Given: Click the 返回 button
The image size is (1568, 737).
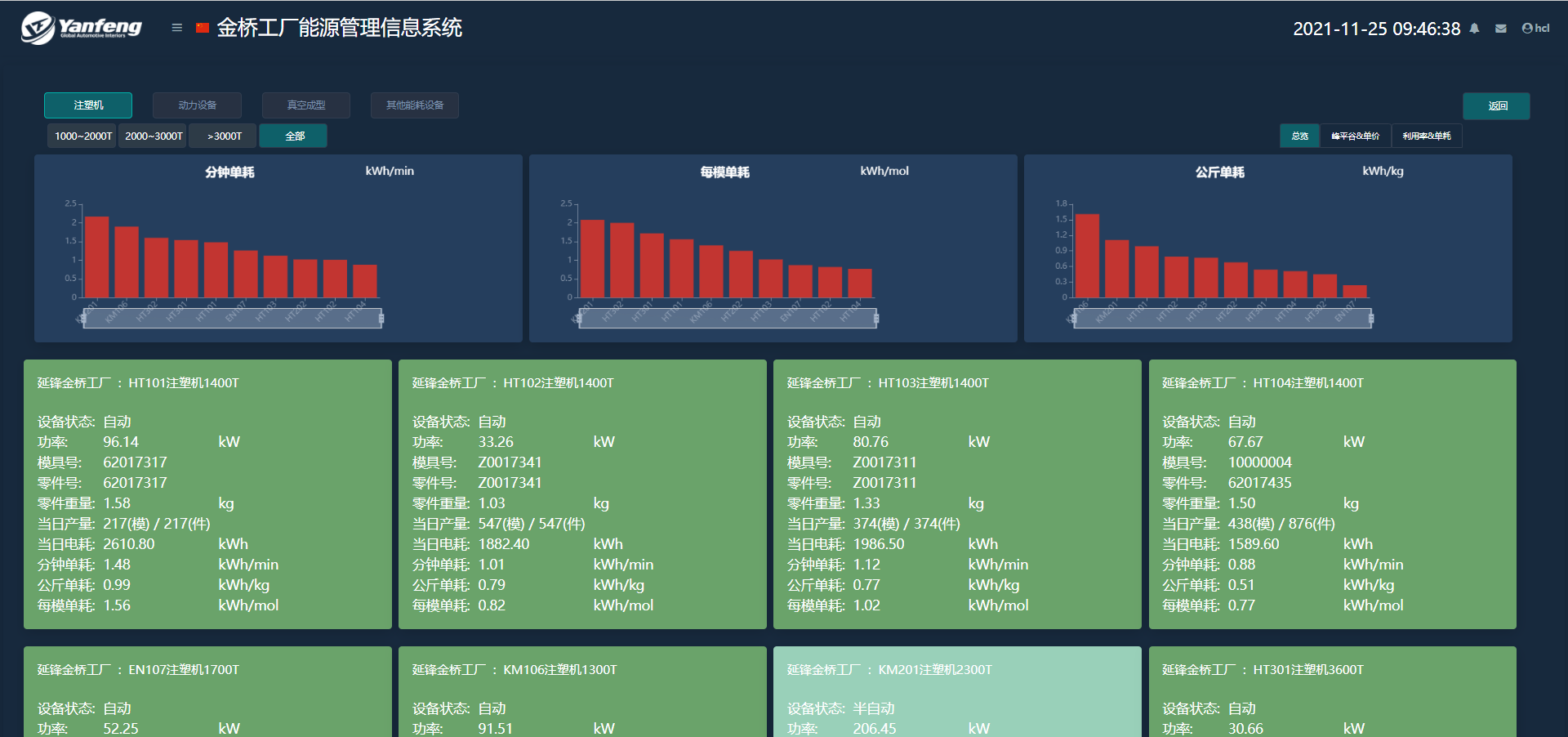Looking at the screenshot, I should 1496,106.
